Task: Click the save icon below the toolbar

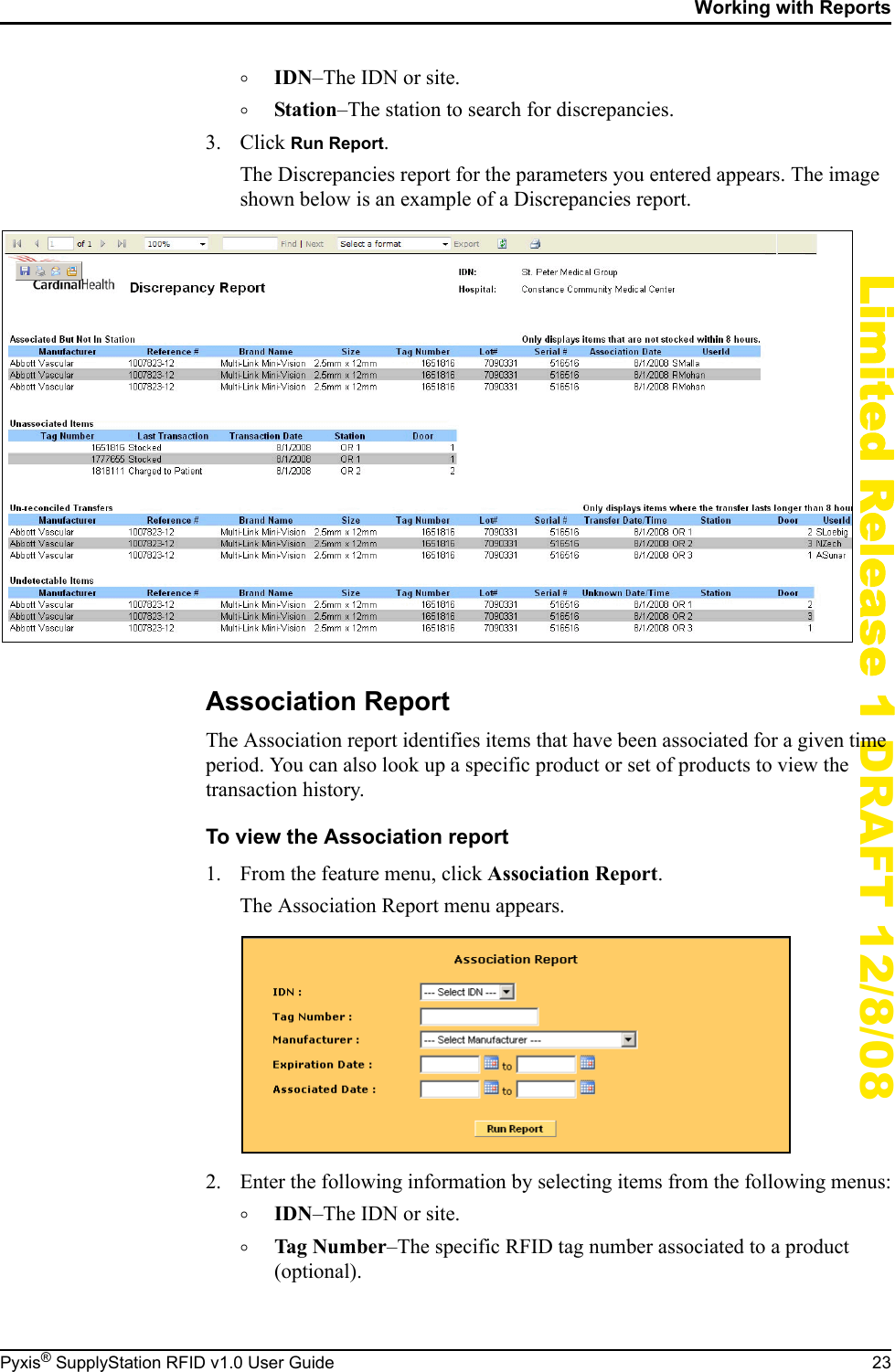Action: (x=25, y=269)
